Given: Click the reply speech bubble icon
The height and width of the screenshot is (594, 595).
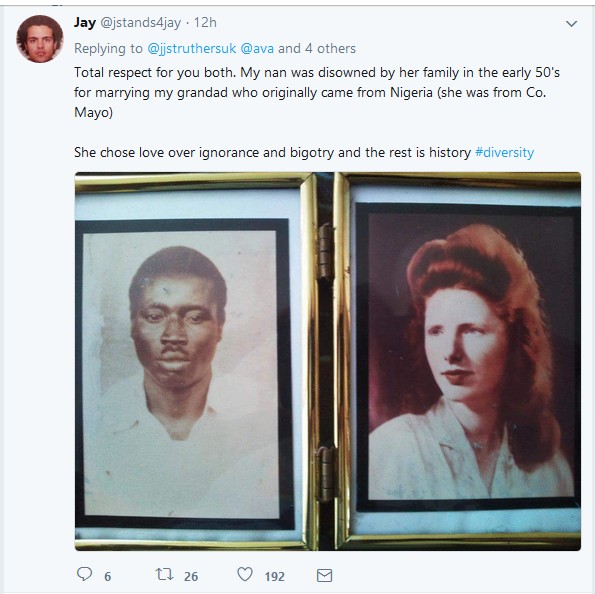Looking at the screenshot, I should pos(84,574).
